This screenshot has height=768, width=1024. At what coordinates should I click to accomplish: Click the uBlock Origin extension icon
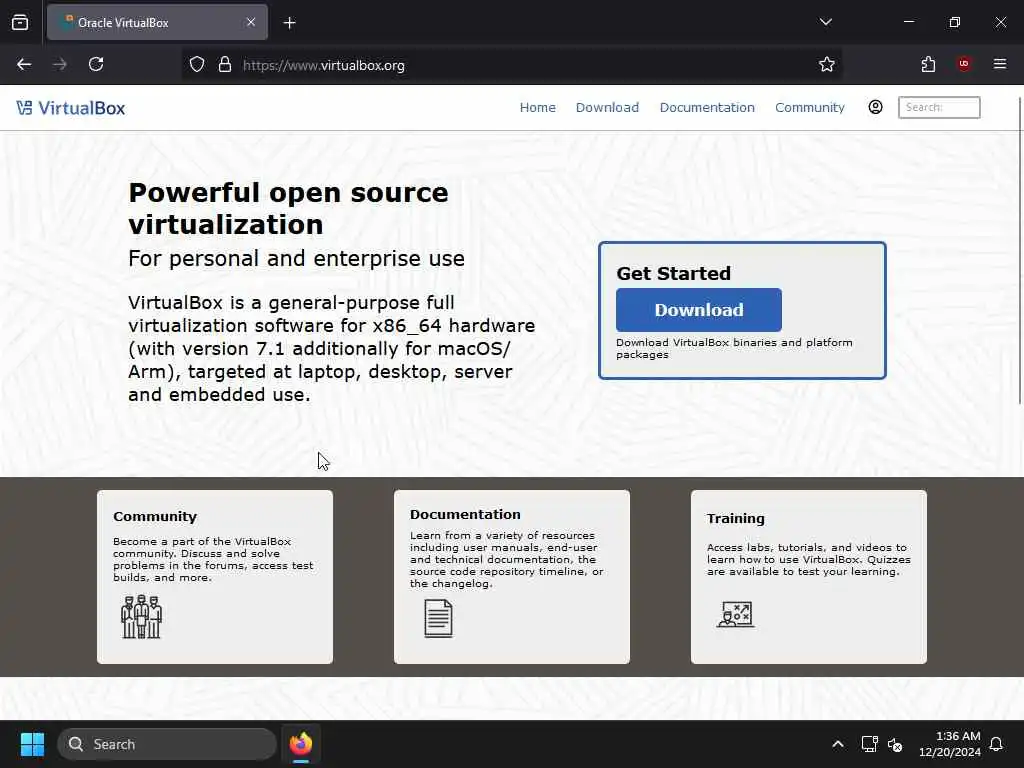[x=964, y=64]
